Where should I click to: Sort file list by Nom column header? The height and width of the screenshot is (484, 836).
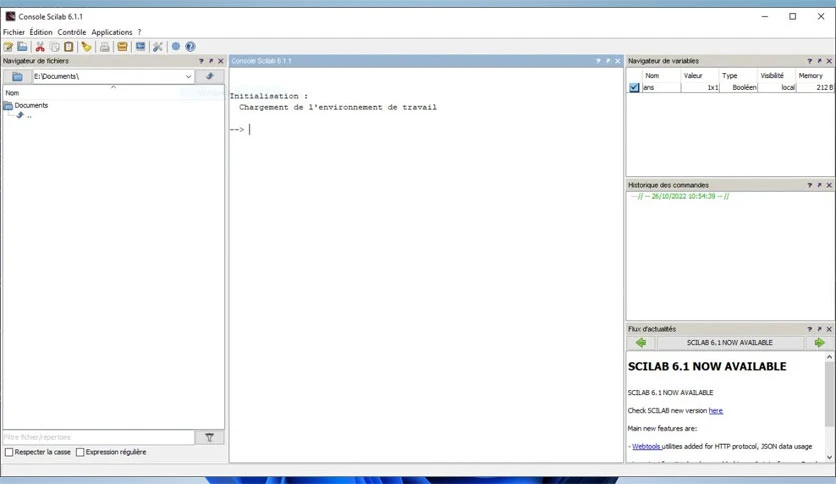tap(113, 93)
